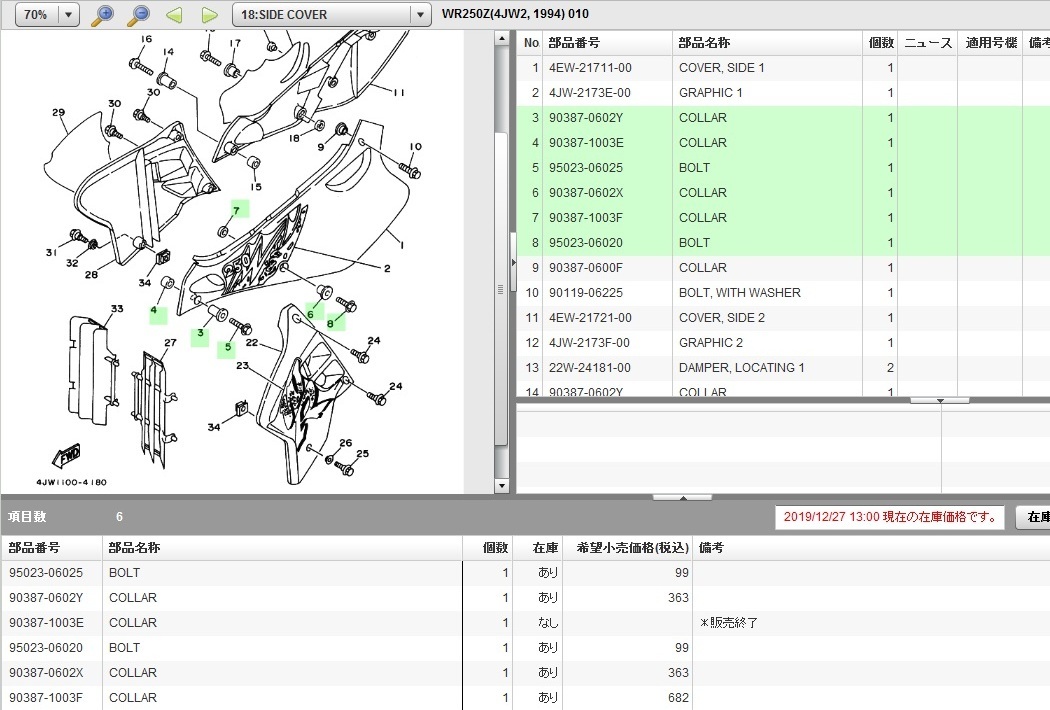Select 90387-0602X in upper list row 6
This screenshot has height=710, width=1050.
[586, 193]
